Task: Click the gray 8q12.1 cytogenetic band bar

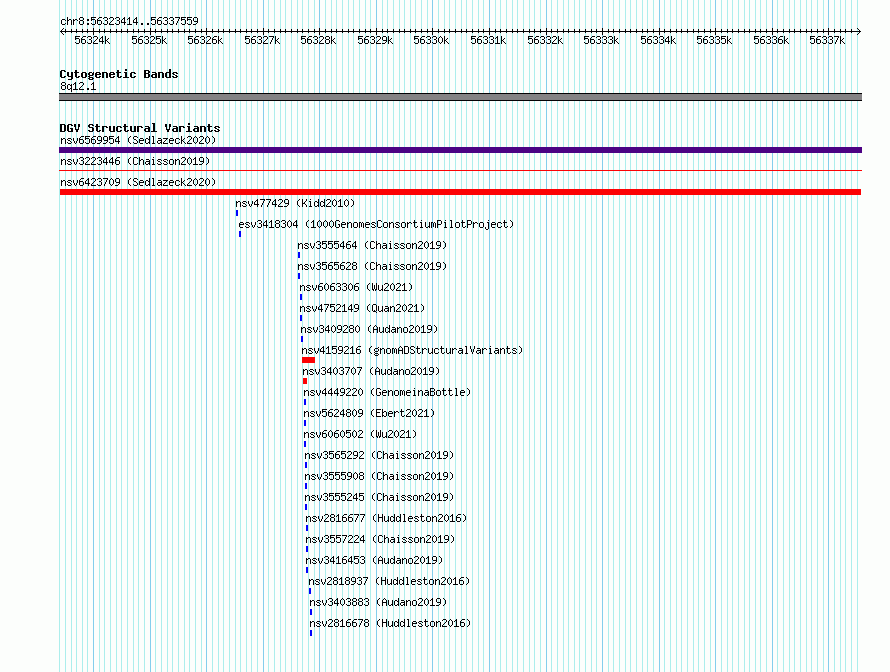Action: (460, 97)
